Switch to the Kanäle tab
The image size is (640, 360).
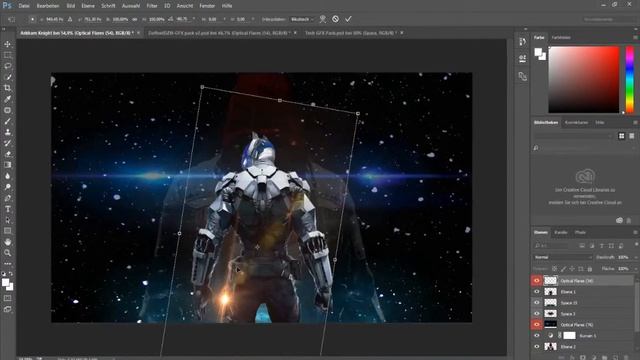pos(560,232)
